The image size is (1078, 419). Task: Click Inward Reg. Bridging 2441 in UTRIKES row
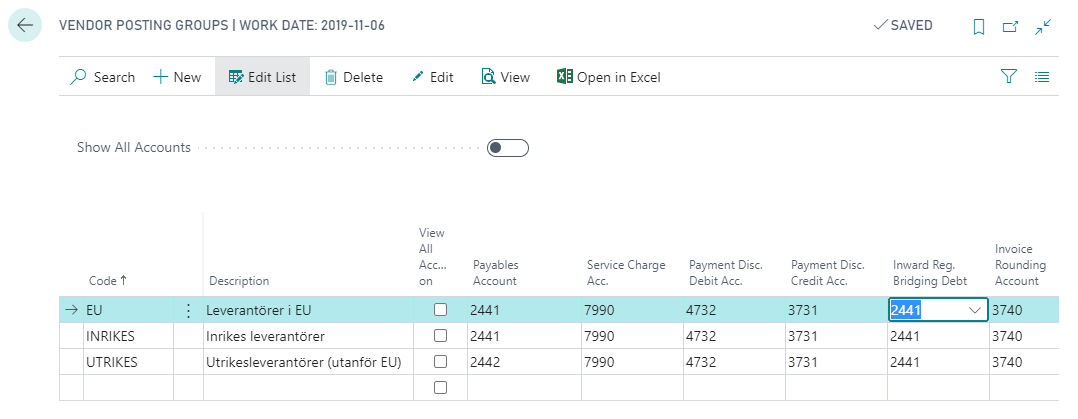point(938,363)
